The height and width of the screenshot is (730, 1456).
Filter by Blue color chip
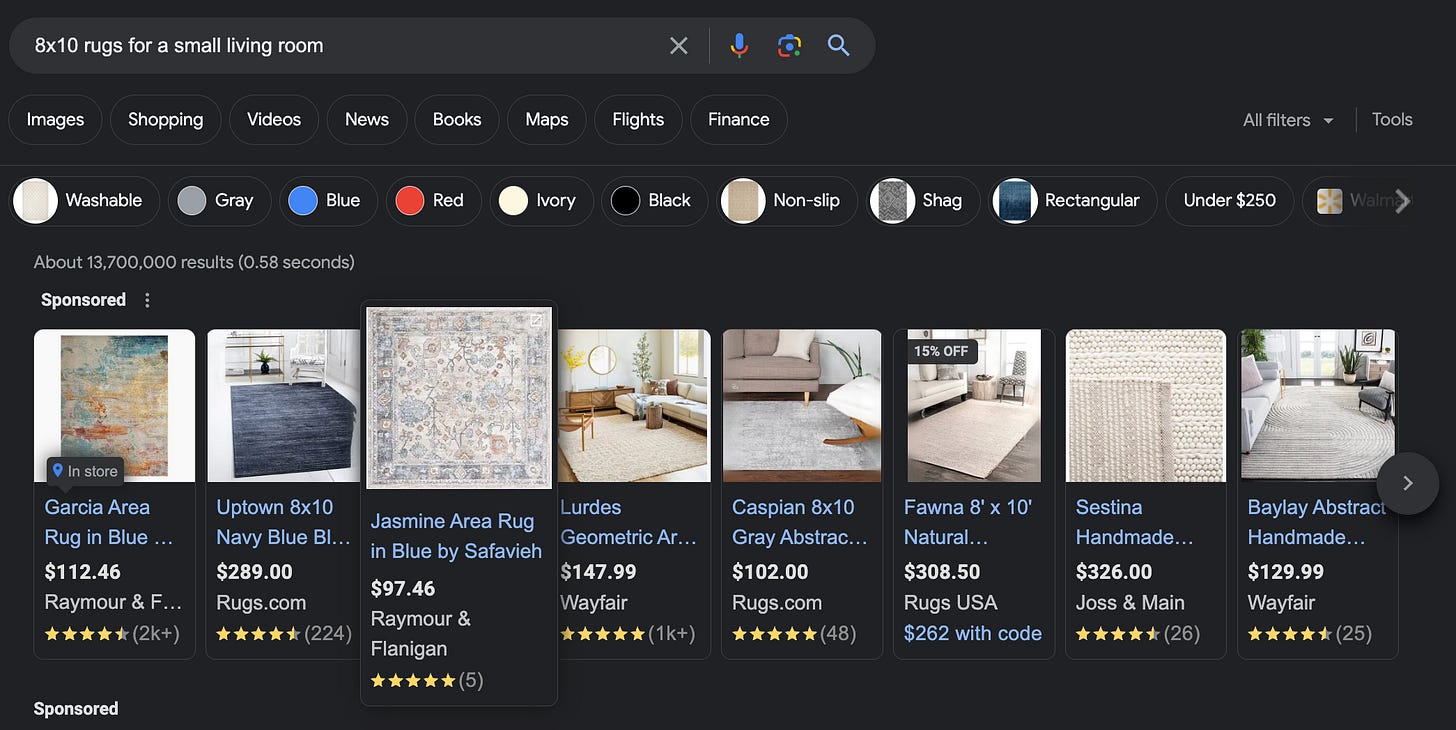coord(327,200)
